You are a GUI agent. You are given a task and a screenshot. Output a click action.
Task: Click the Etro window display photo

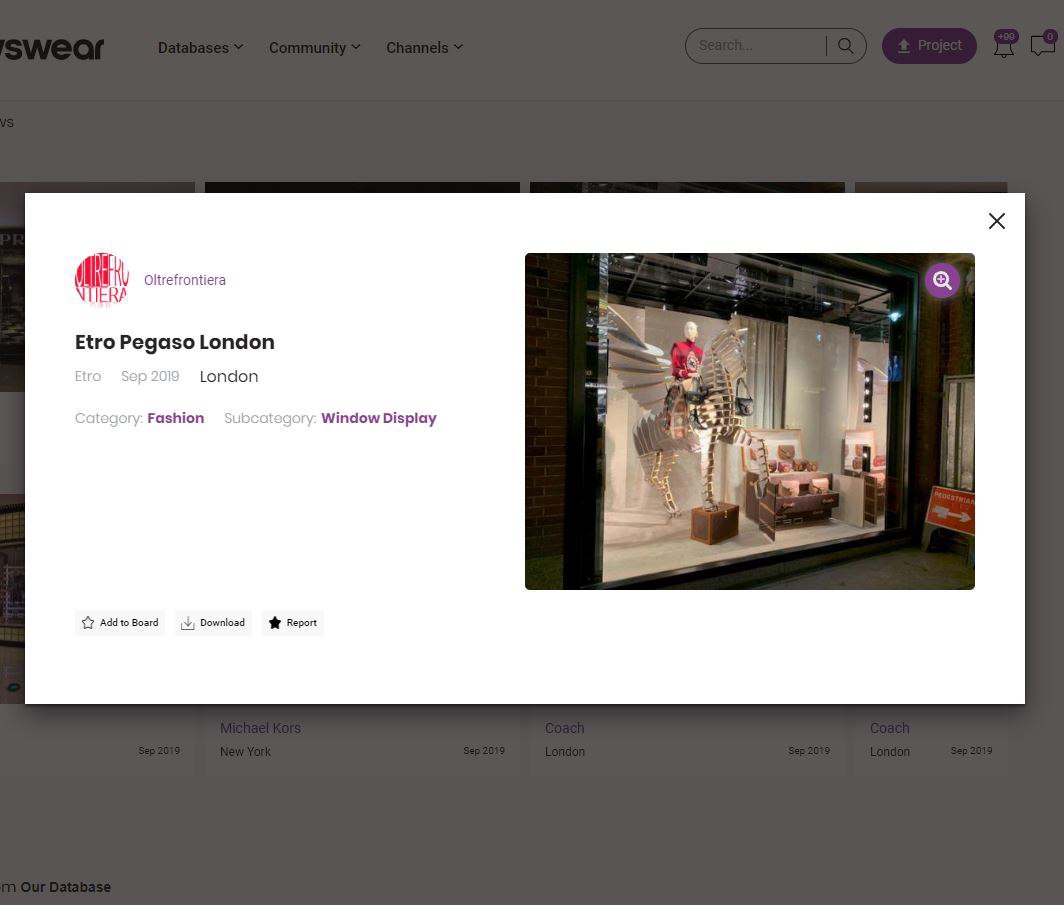[x=749, y=421]
